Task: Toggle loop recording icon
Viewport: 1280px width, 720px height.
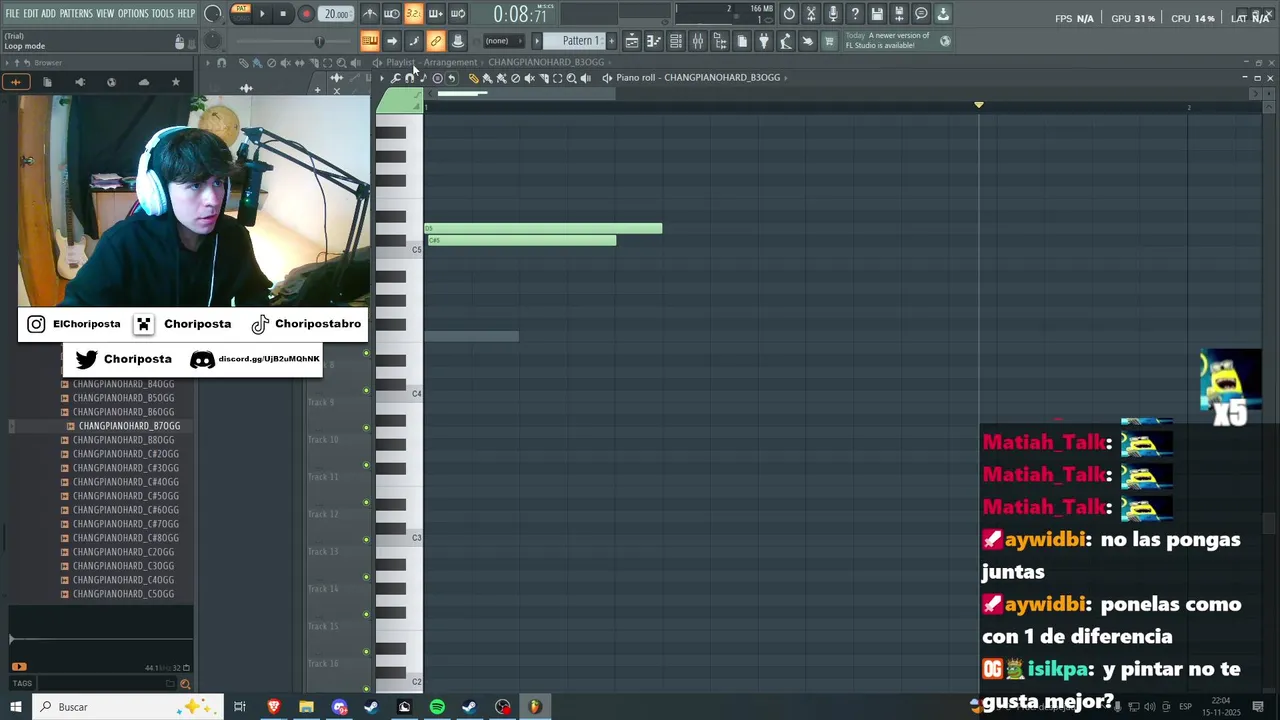Action: click(x=457, y=14)
